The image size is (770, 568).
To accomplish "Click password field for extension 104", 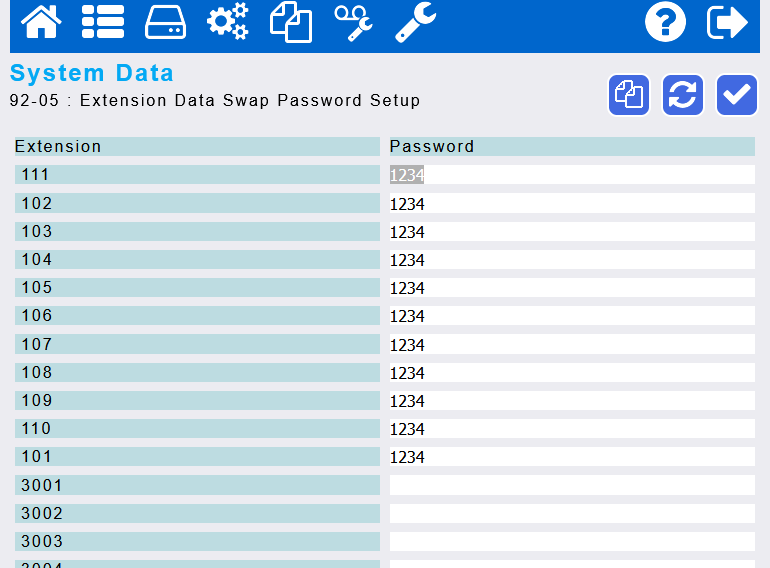I will (572, 260).
